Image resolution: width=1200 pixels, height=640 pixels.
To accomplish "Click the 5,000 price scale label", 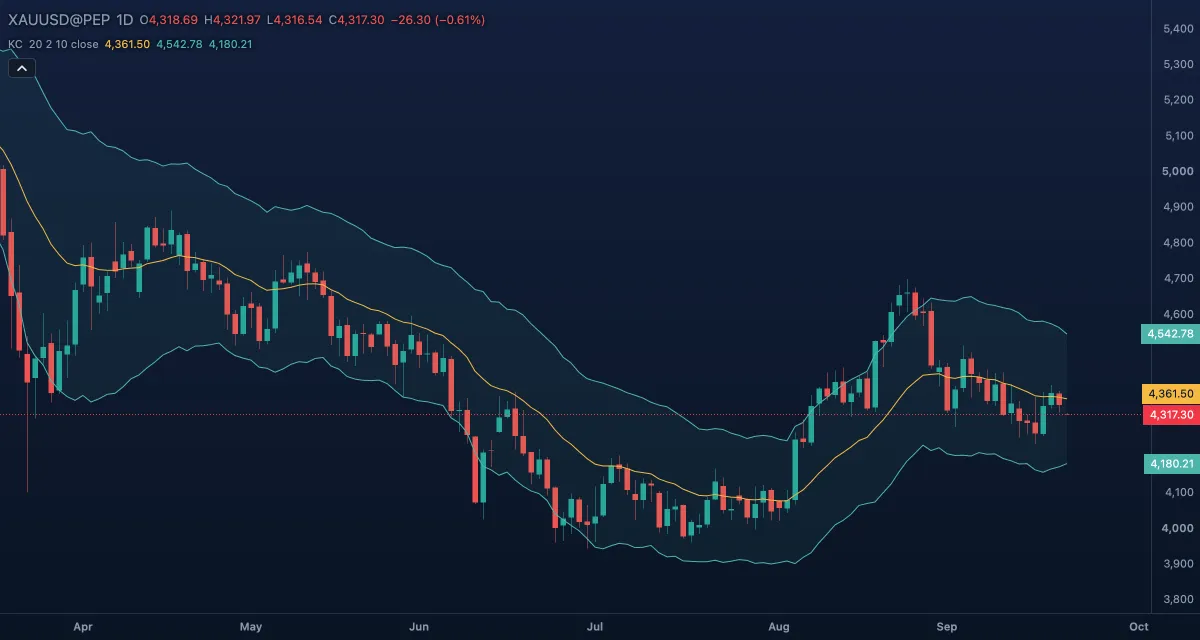I will (1179, 171).
